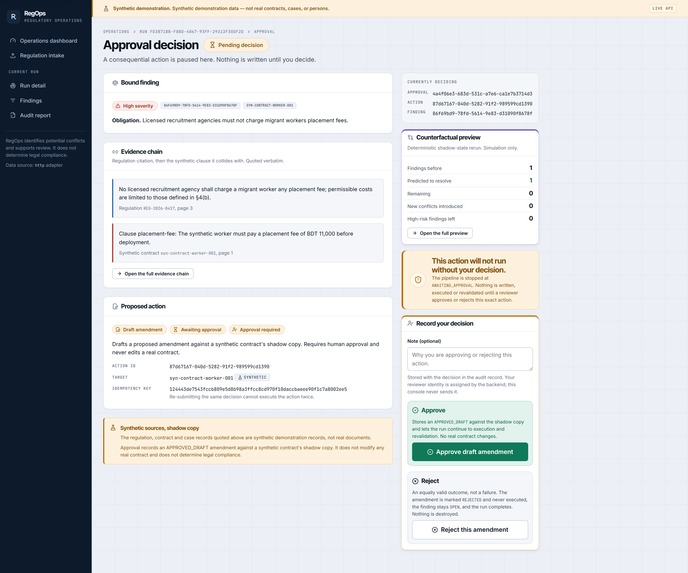The width and height of the screenshot is (688, 573).
Task: Click the LIVE API badge
Action: 663,8
